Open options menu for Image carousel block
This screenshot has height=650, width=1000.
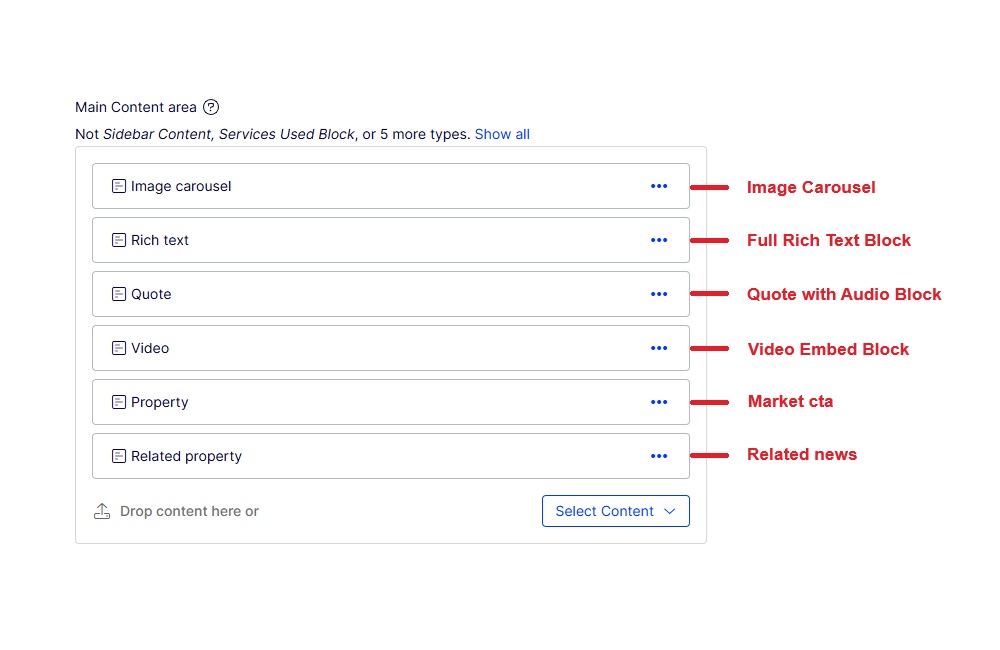(x=659, y=186)
